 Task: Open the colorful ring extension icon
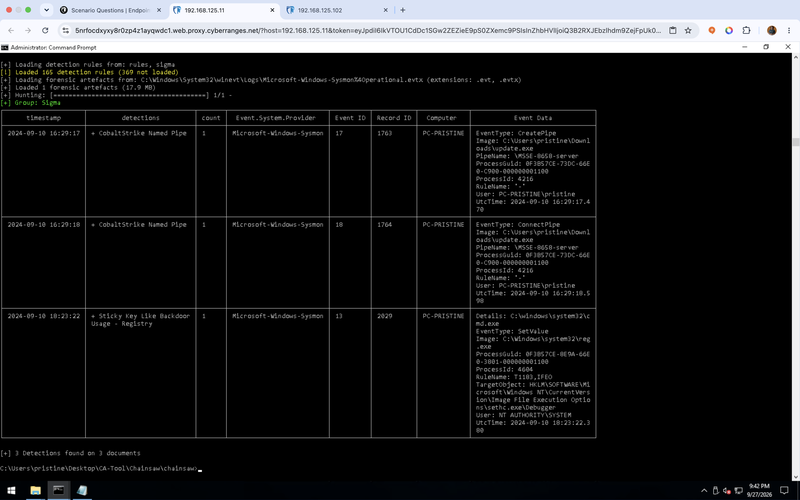coord(729,31)
